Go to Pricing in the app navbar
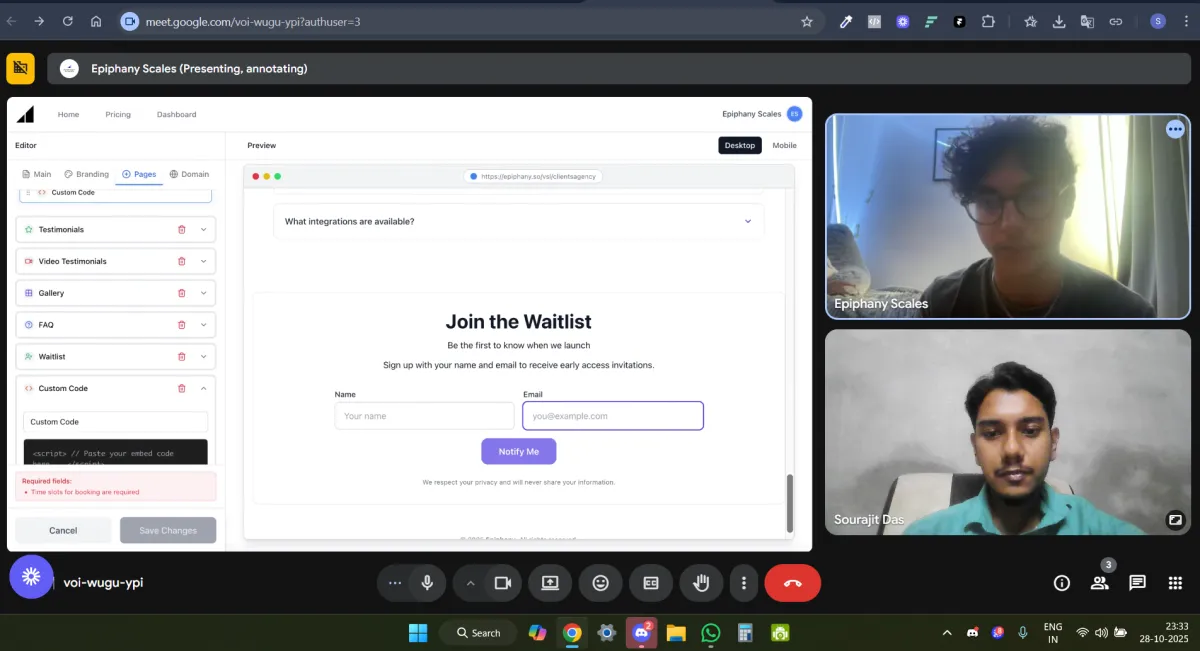 coord(118,114)
